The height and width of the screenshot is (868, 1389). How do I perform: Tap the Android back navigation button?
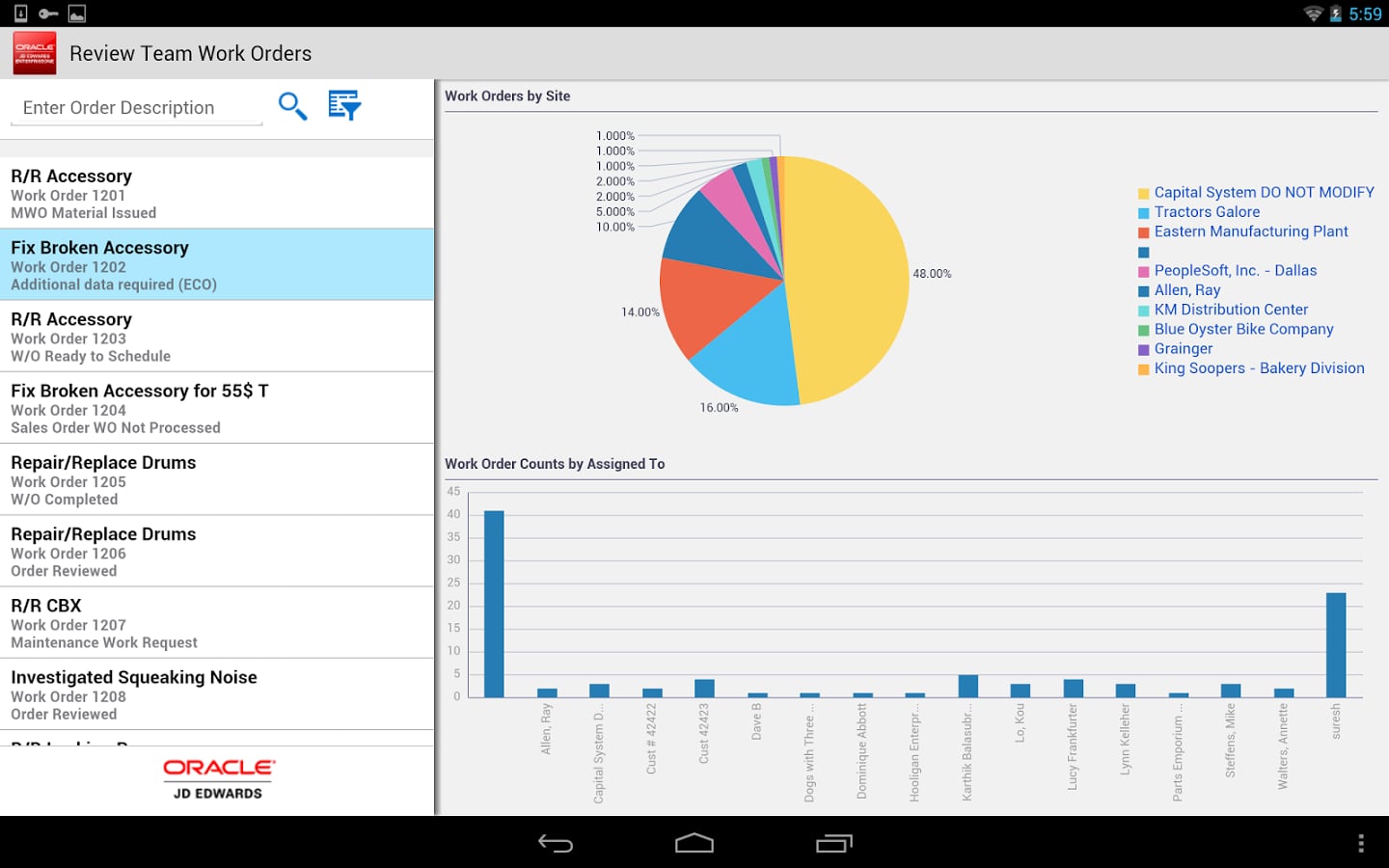[556, 844]
